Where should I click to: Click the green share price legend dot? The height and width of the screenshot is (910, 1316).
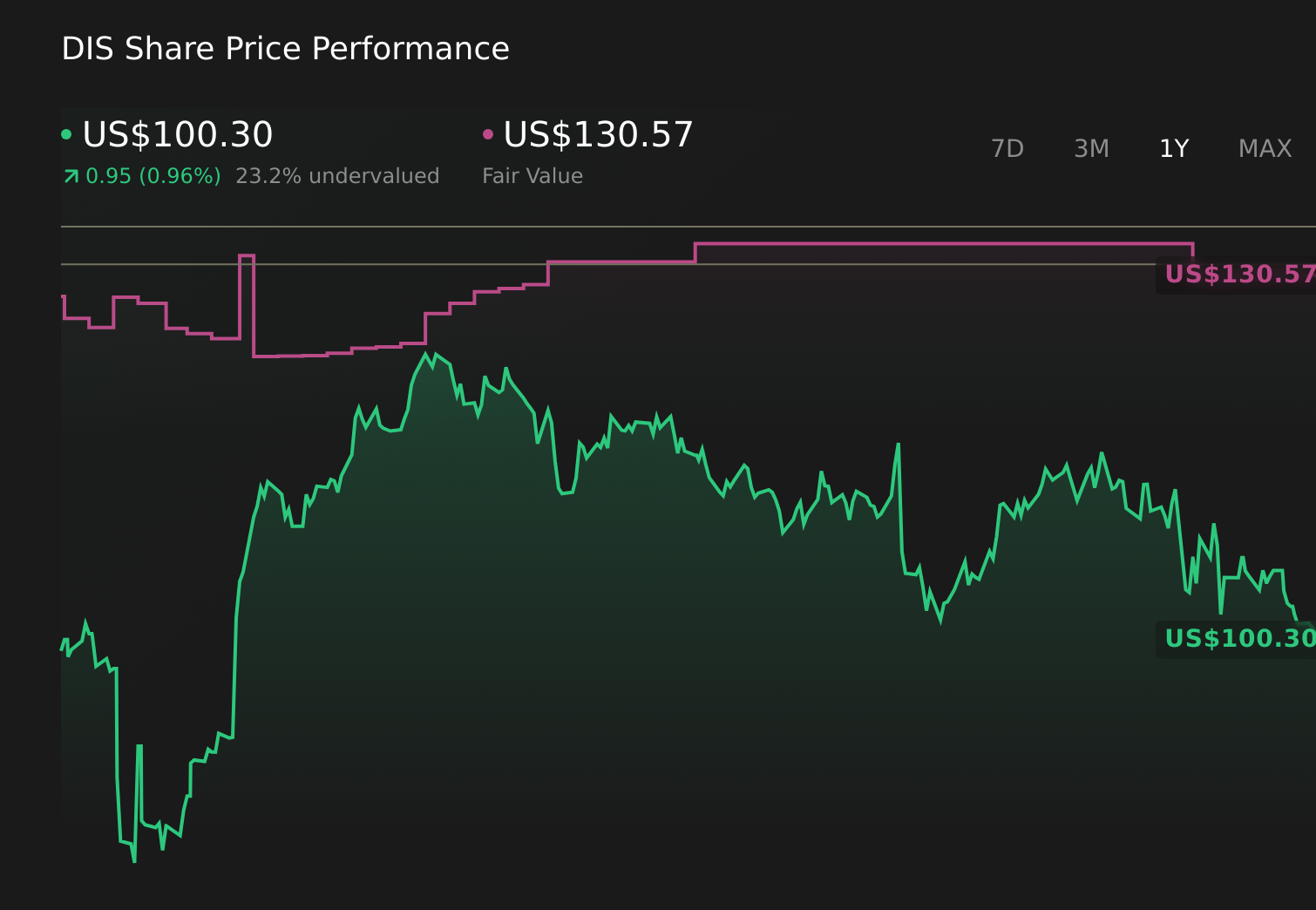tap(66, 133)
